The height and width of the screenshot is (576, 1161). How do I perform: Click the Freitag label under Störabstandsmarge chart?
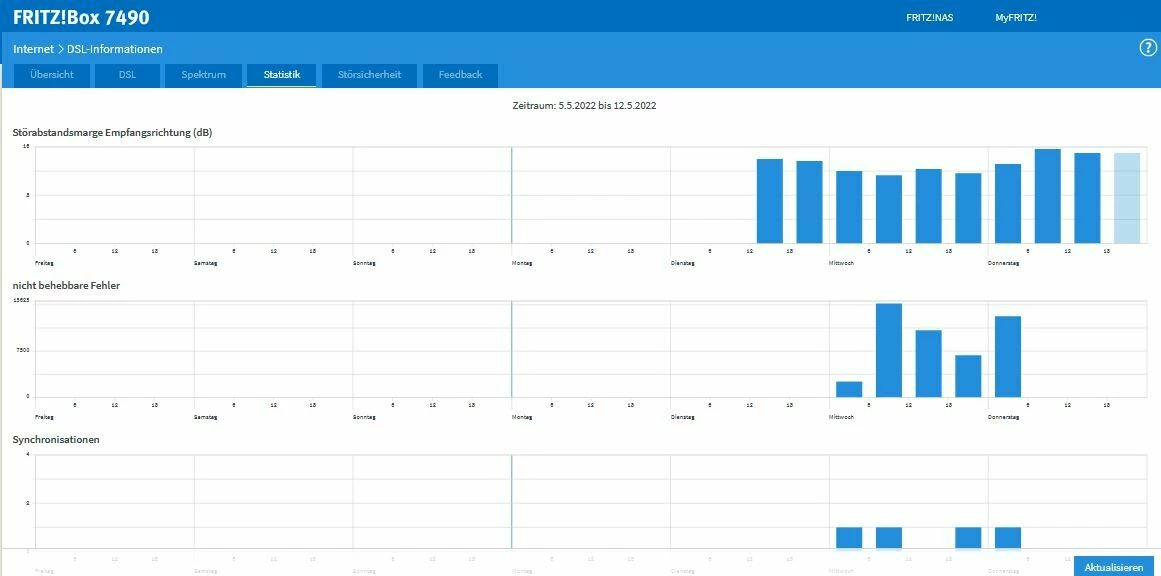(44, 263)
